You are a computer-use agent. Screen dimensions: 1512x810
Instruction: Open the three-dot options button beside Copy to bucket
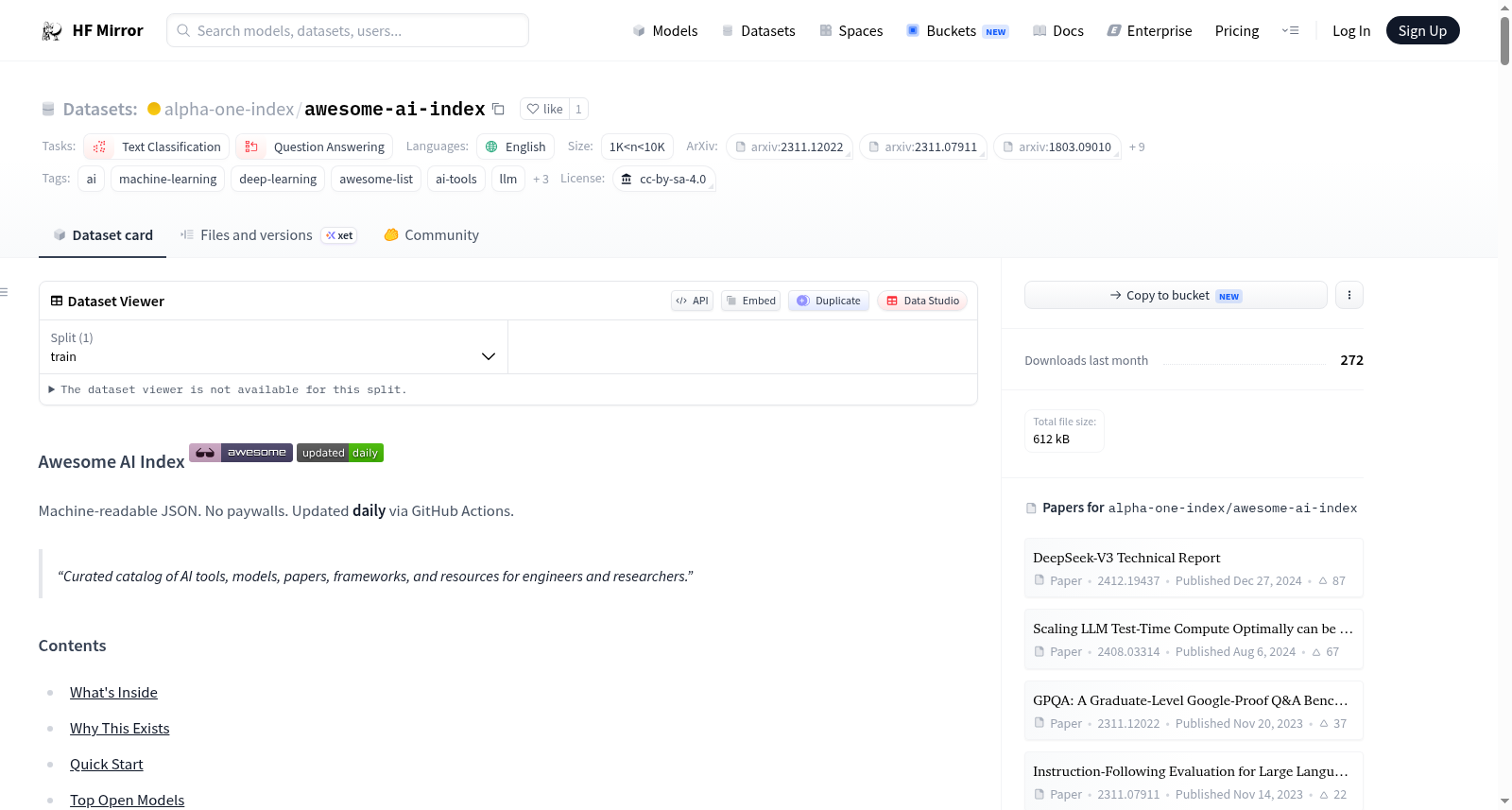coord(1349,295)
